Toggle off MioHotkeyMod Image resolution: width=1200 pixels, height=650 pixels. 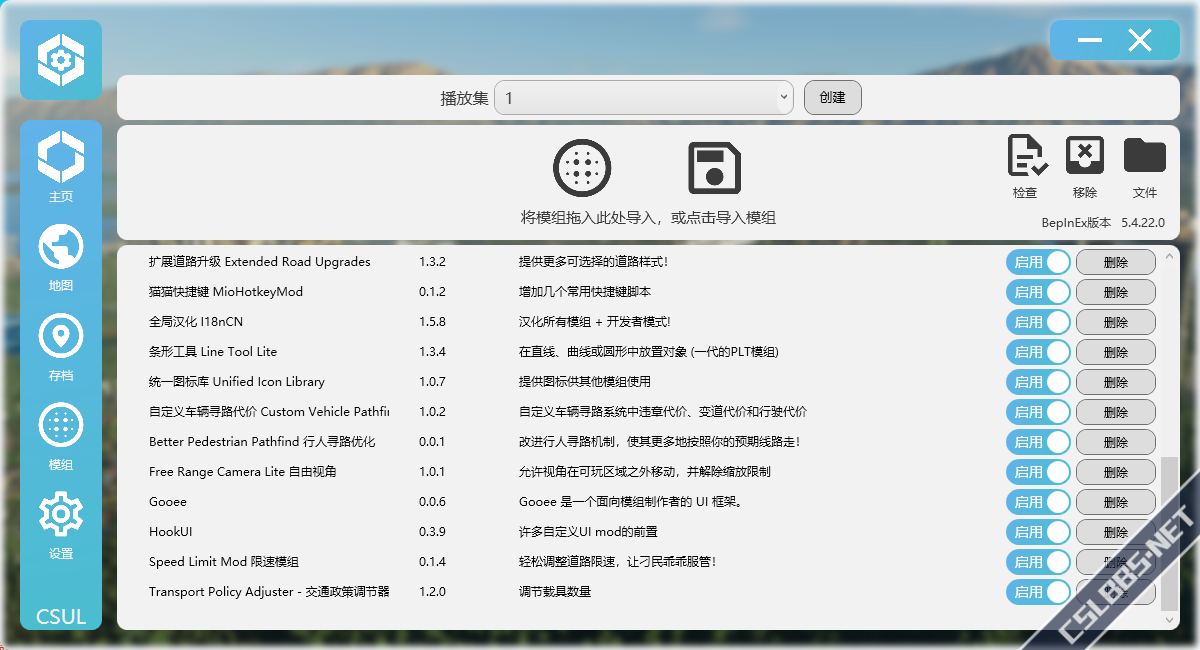tap(1038, 292)
